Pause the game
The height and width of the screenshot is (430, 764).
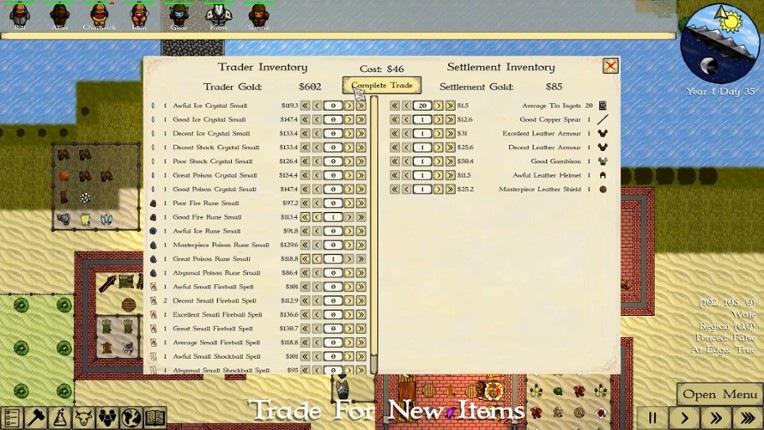[x=652, y=418]
